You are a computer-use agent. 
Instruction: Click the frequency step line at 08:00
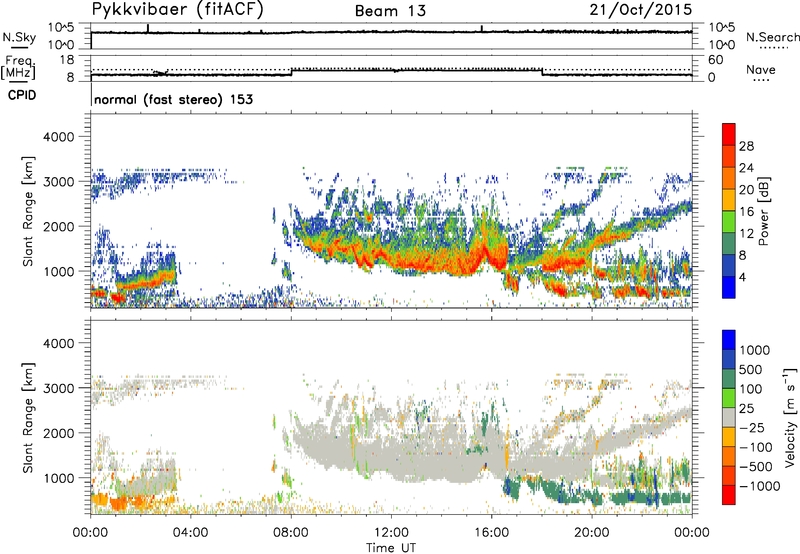pyautogui.click(x=292, y=72)
